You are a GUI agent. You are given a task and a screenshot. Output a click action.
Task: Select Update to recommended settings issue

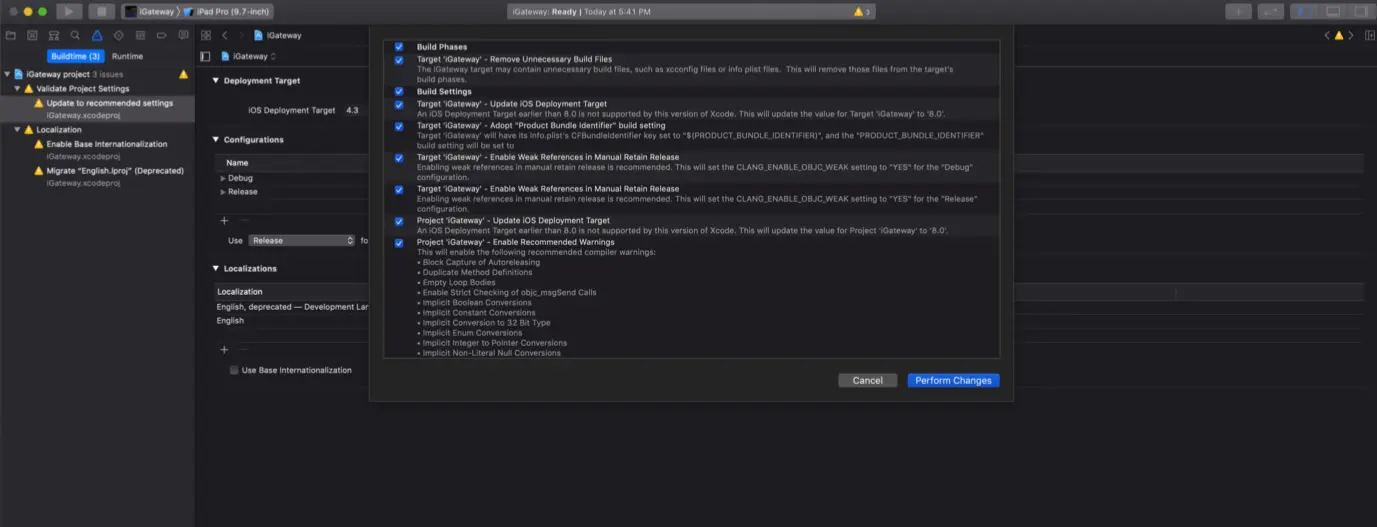[97, 108]
